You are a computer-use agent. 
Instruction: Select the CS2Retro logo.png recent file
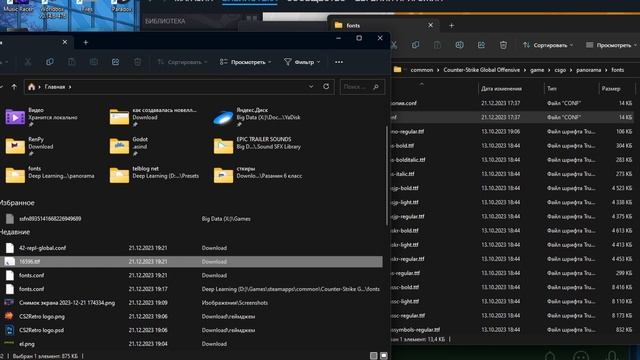tap(191, 316)
